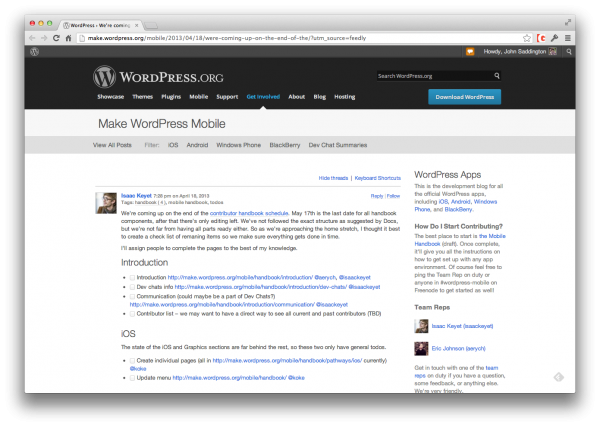600x427 pixels.
Task: Check the Communication task checkbox
Action: click(x=132, y=297)
